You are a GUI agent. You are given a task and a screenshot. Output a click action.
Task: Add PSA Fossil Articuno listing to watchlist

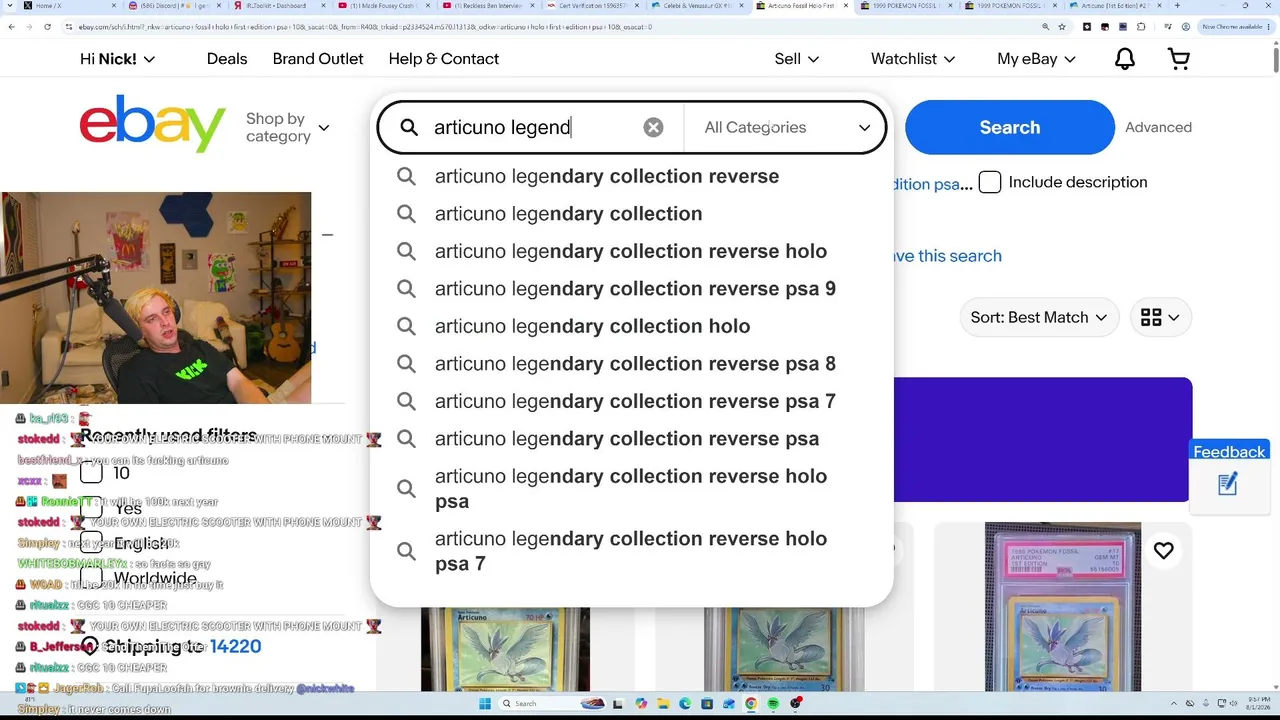click(x=1163, y=550)
